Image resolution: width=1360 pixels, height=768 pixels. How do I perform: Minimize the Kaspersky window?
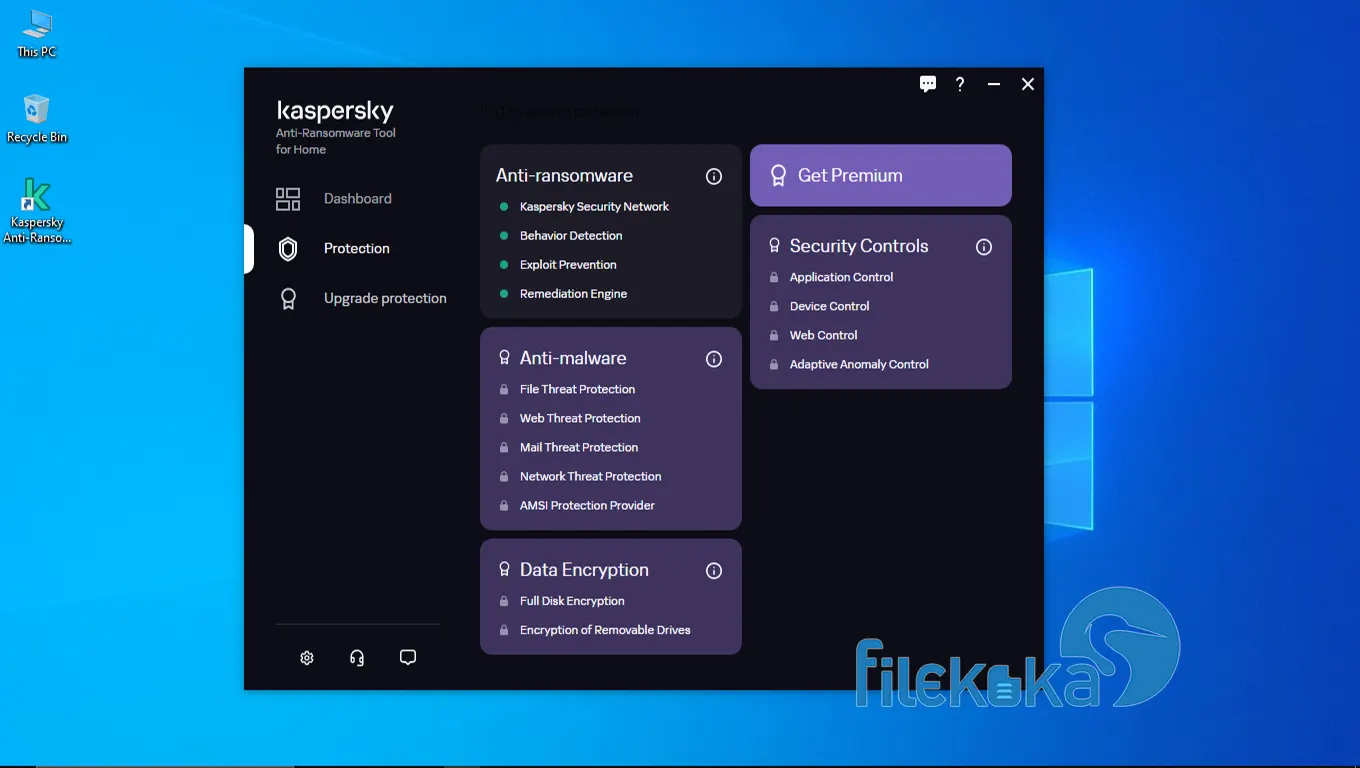pos(994,85)
